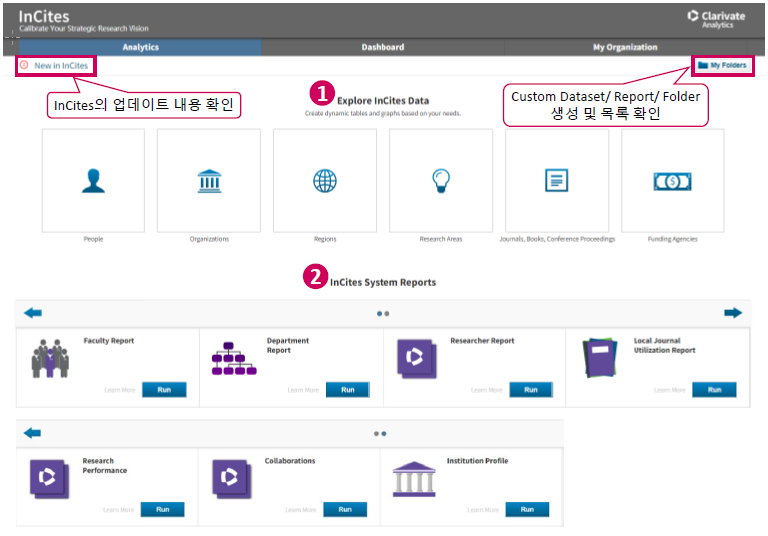Open My Folders
The image size is (768, 536).
click(723, 65)
